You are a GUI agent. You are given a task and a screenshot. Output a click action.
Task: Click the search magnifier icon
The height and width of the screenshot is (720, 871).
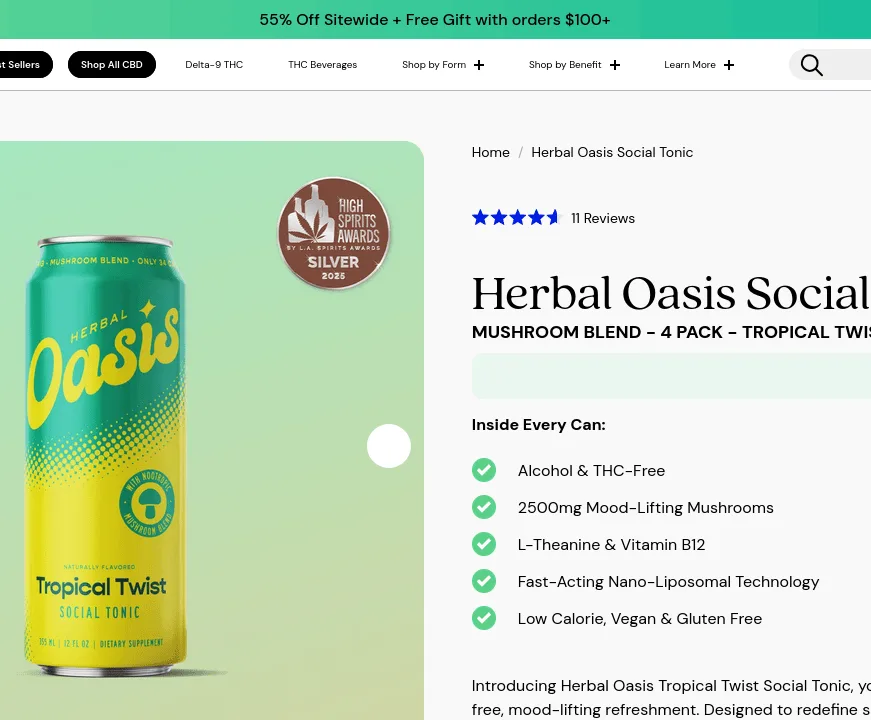[812, 65]
